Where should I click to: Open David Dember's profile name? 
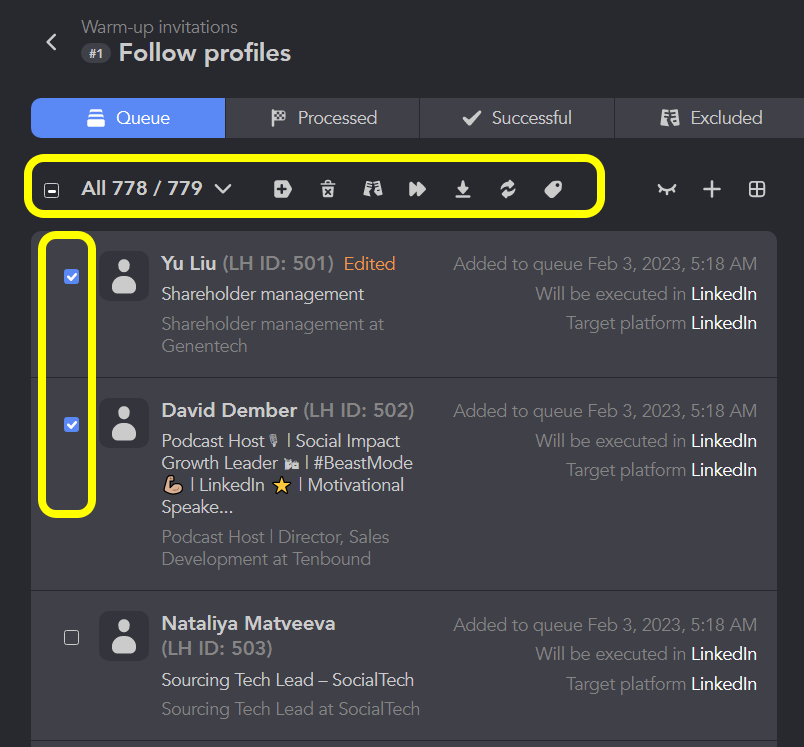tap(229, 411)
